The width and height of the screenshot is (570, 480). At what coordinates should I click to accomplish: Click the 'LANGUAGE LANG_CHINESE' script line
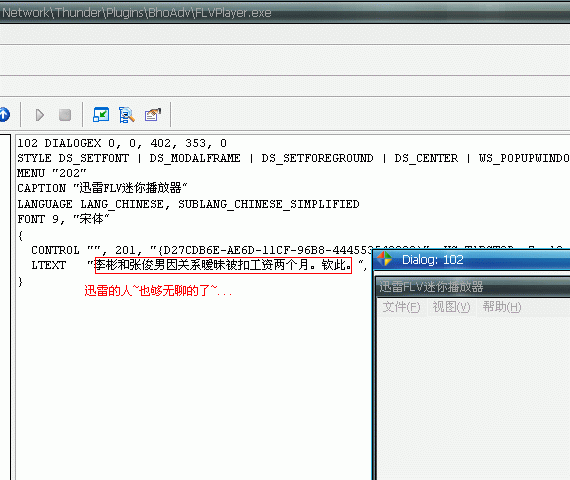pos(188,204)
